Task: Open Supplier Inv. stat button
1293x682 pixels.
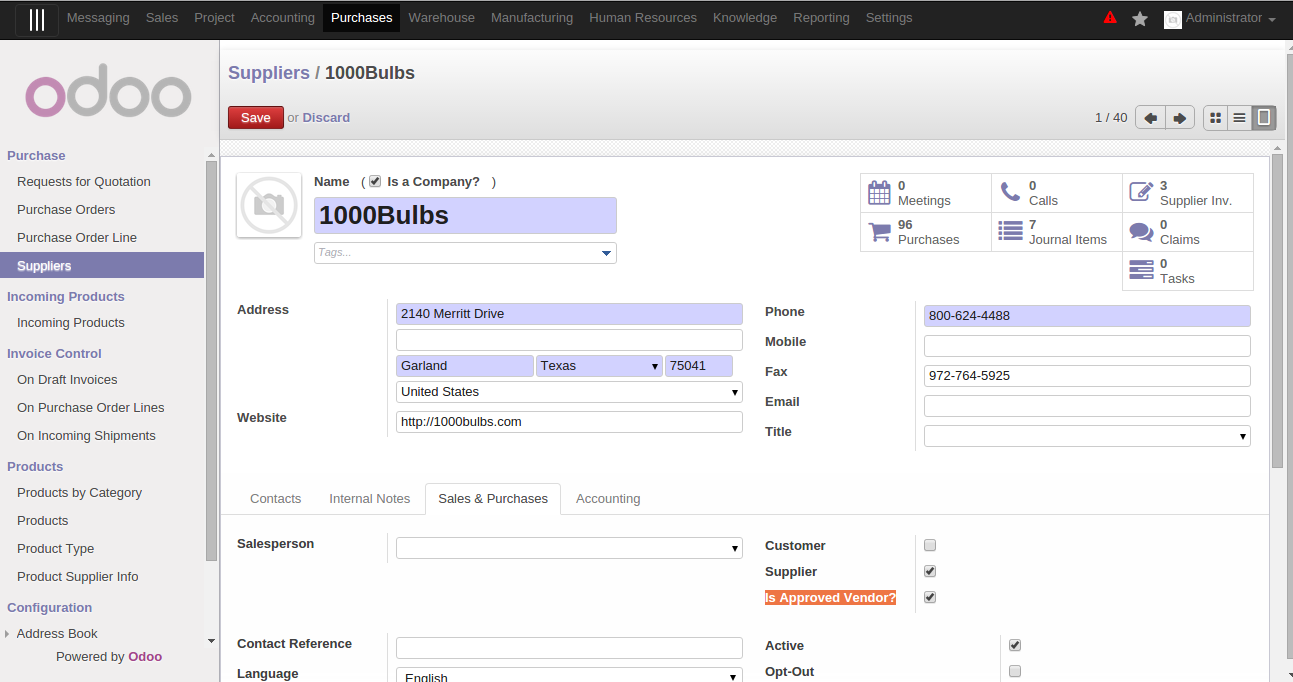Action: (x=1188, y=193)
